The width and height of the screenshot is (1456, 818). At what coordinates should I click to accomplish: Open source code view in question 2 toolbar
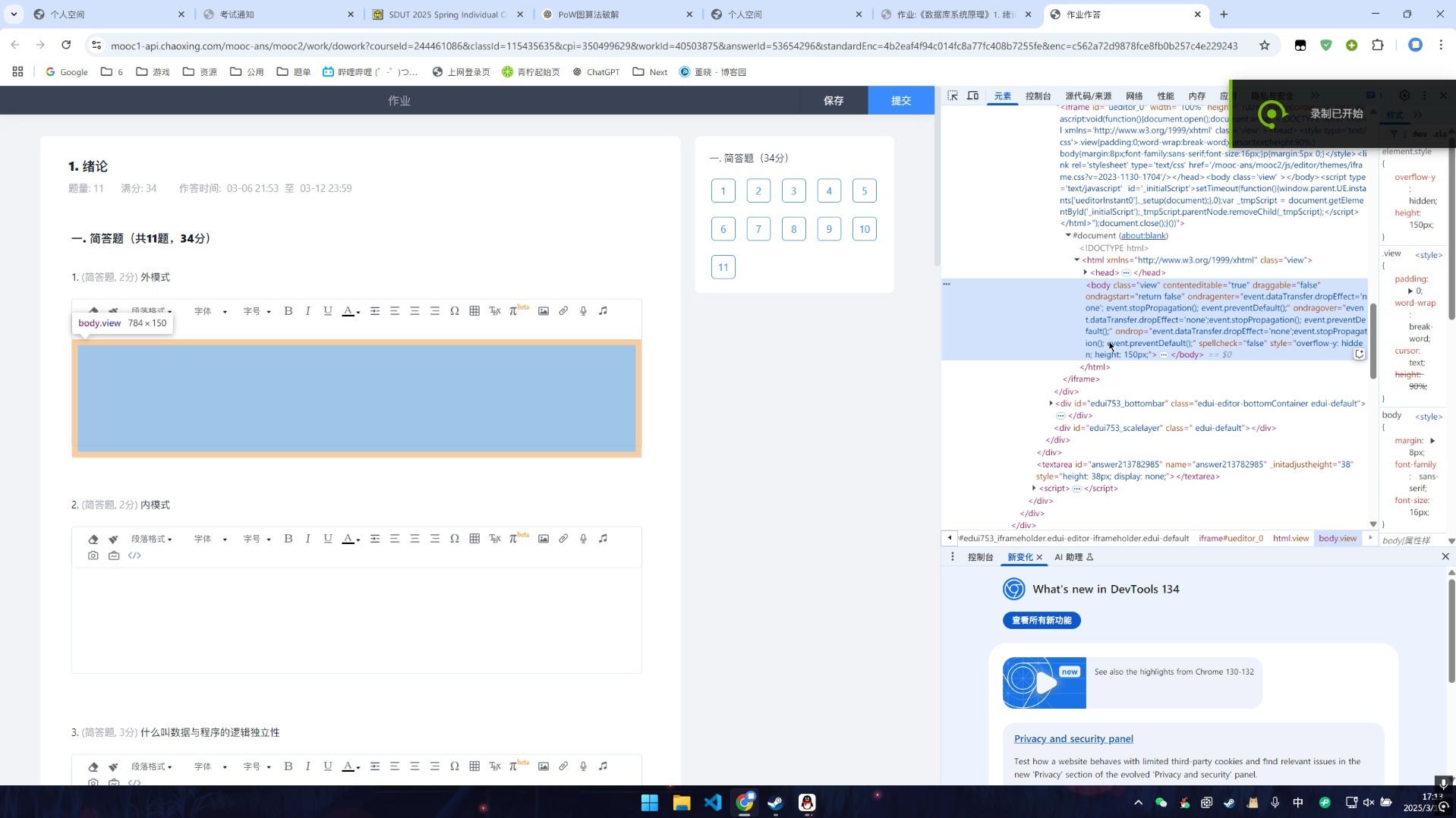pyautogui.click(x=134, y=555)
